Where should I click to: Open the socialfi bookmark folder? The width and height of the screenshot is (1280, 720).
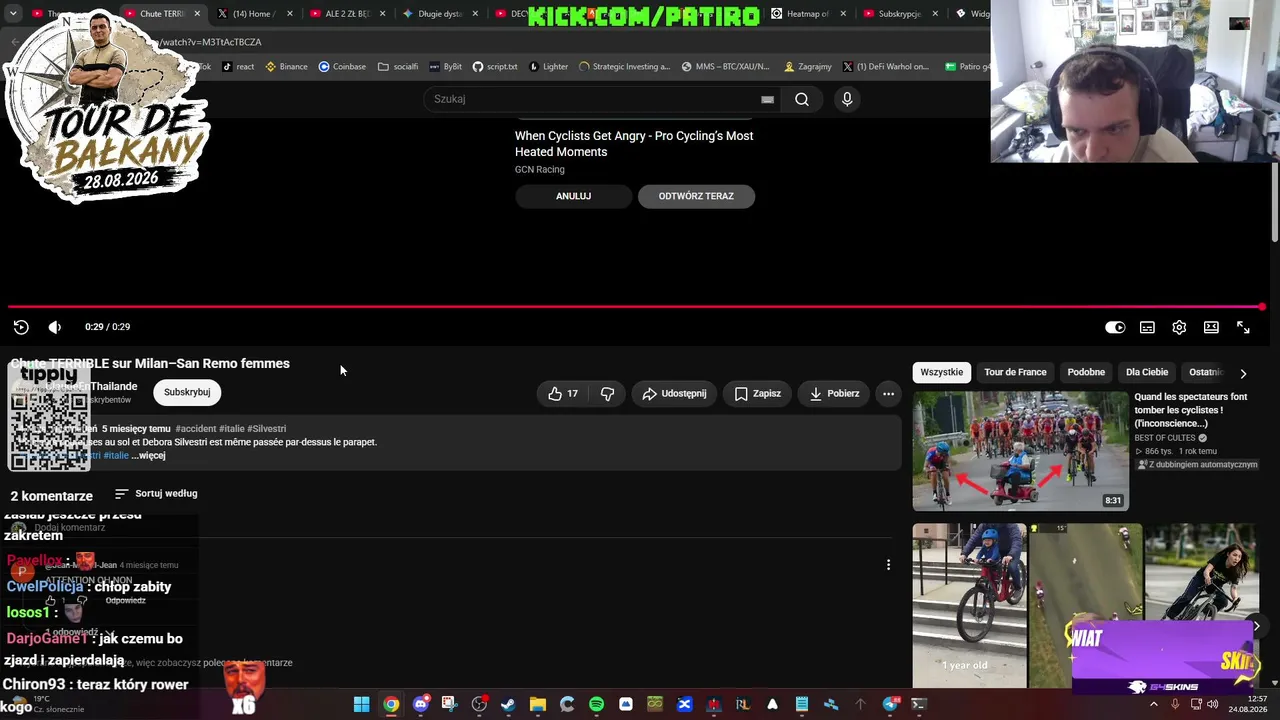[x=398, y=67]
